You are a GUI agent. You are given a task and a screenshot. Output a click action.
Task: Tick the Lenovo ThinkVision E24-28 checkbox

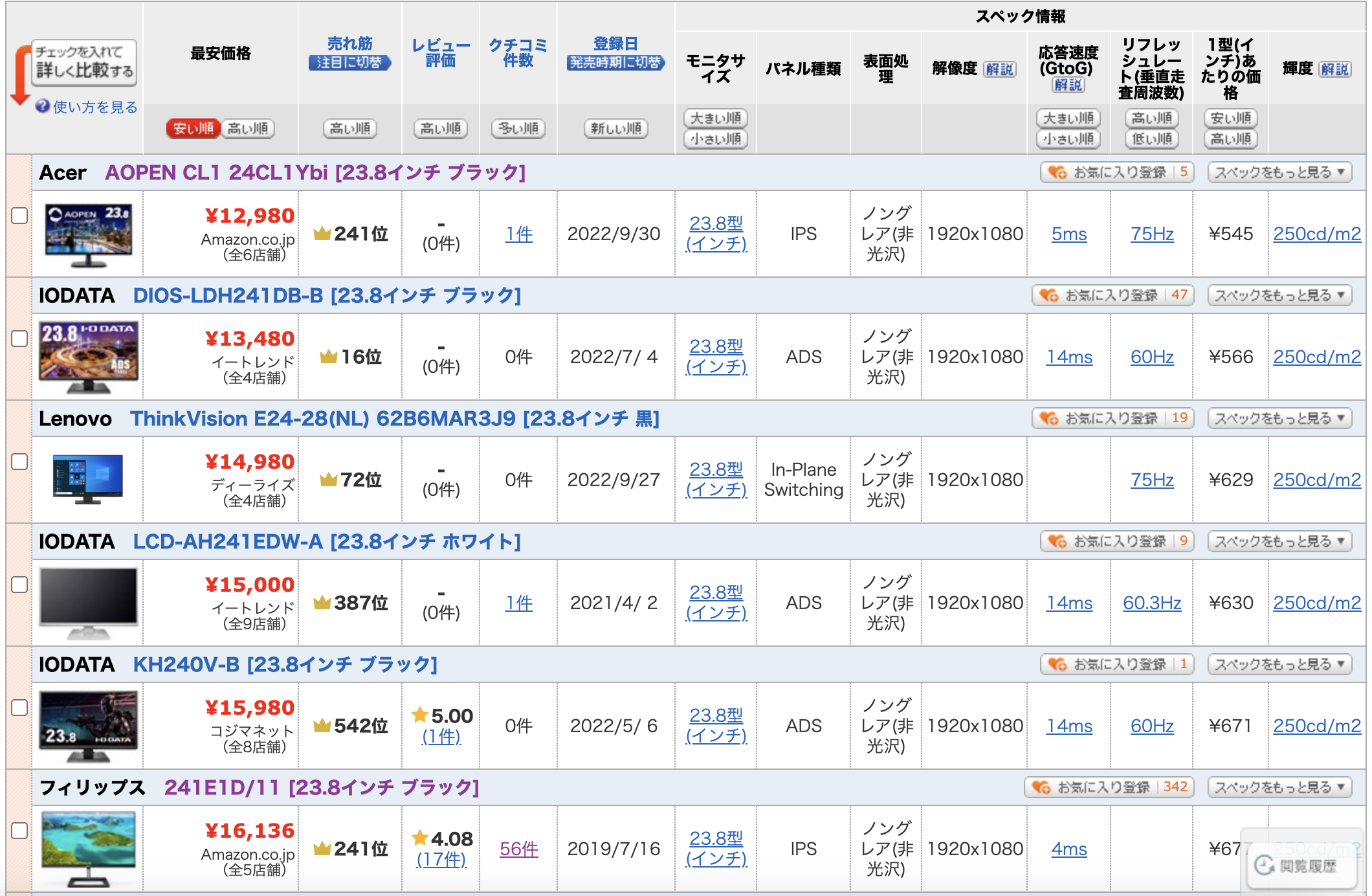pyautogui.click(x=19, y=462)
